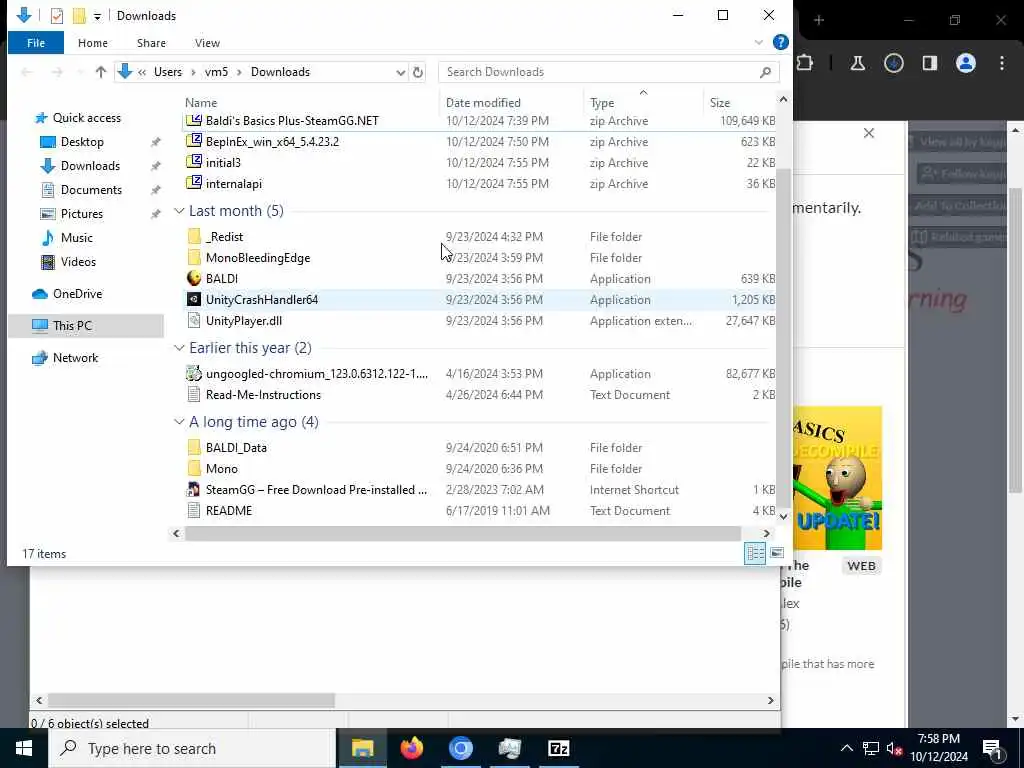The image size is (1024, 768).
Task: Select the ungoogled-chromium installer icon
Action: coord(193,374)
